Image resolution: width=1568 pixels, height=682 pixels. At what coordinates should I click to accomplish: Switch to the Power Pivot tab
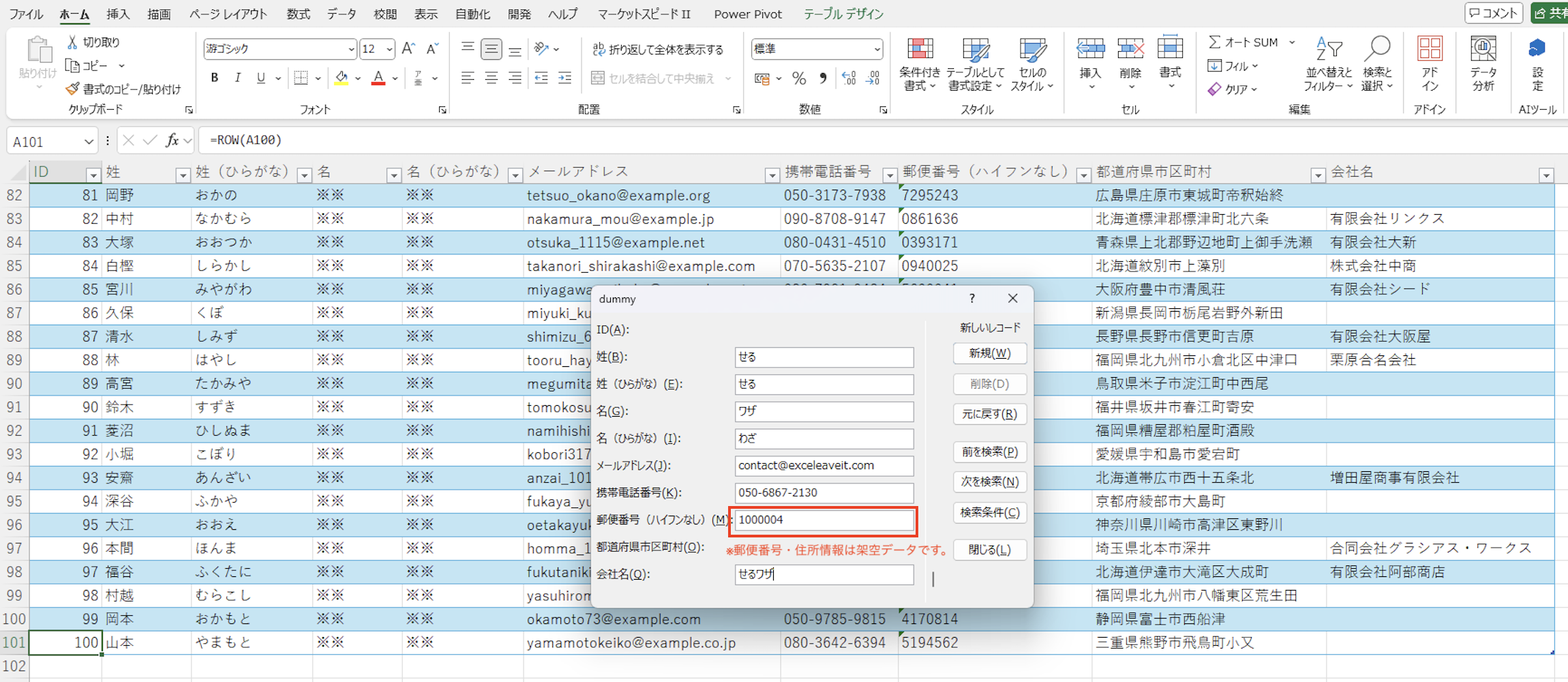[748, 14]
